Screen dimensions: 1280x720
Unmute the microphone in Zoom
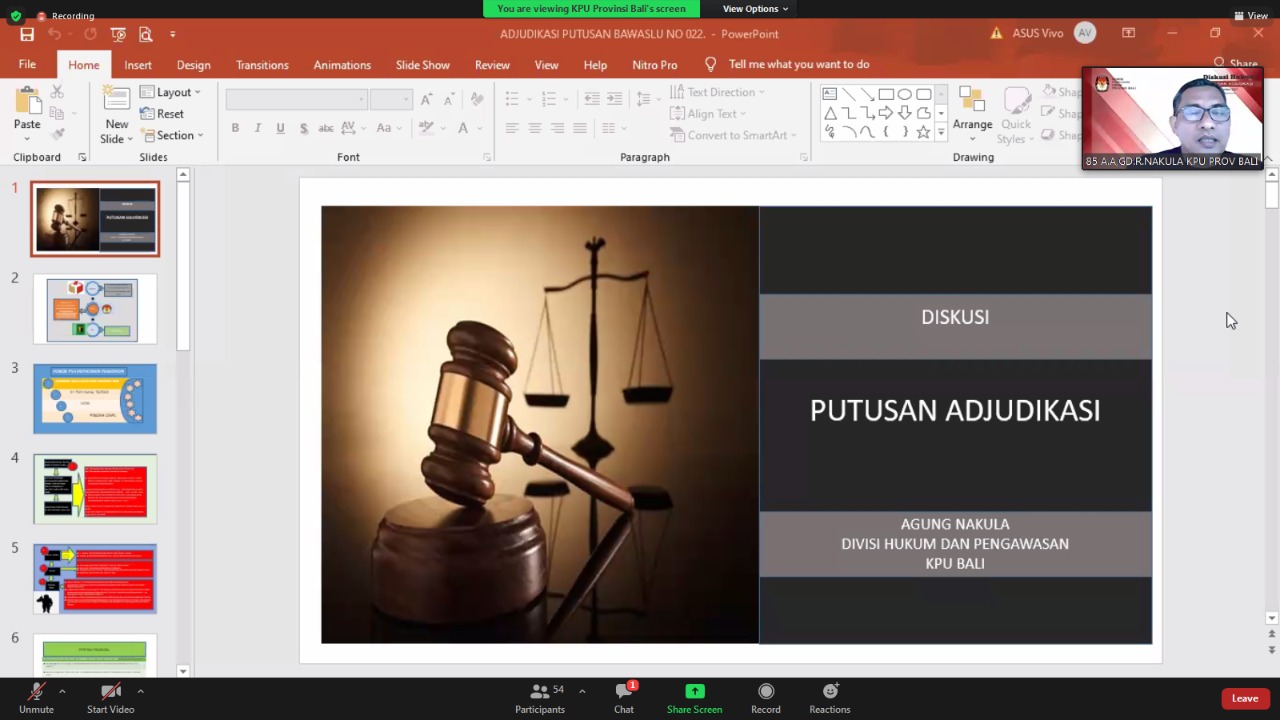pos(36,692)
